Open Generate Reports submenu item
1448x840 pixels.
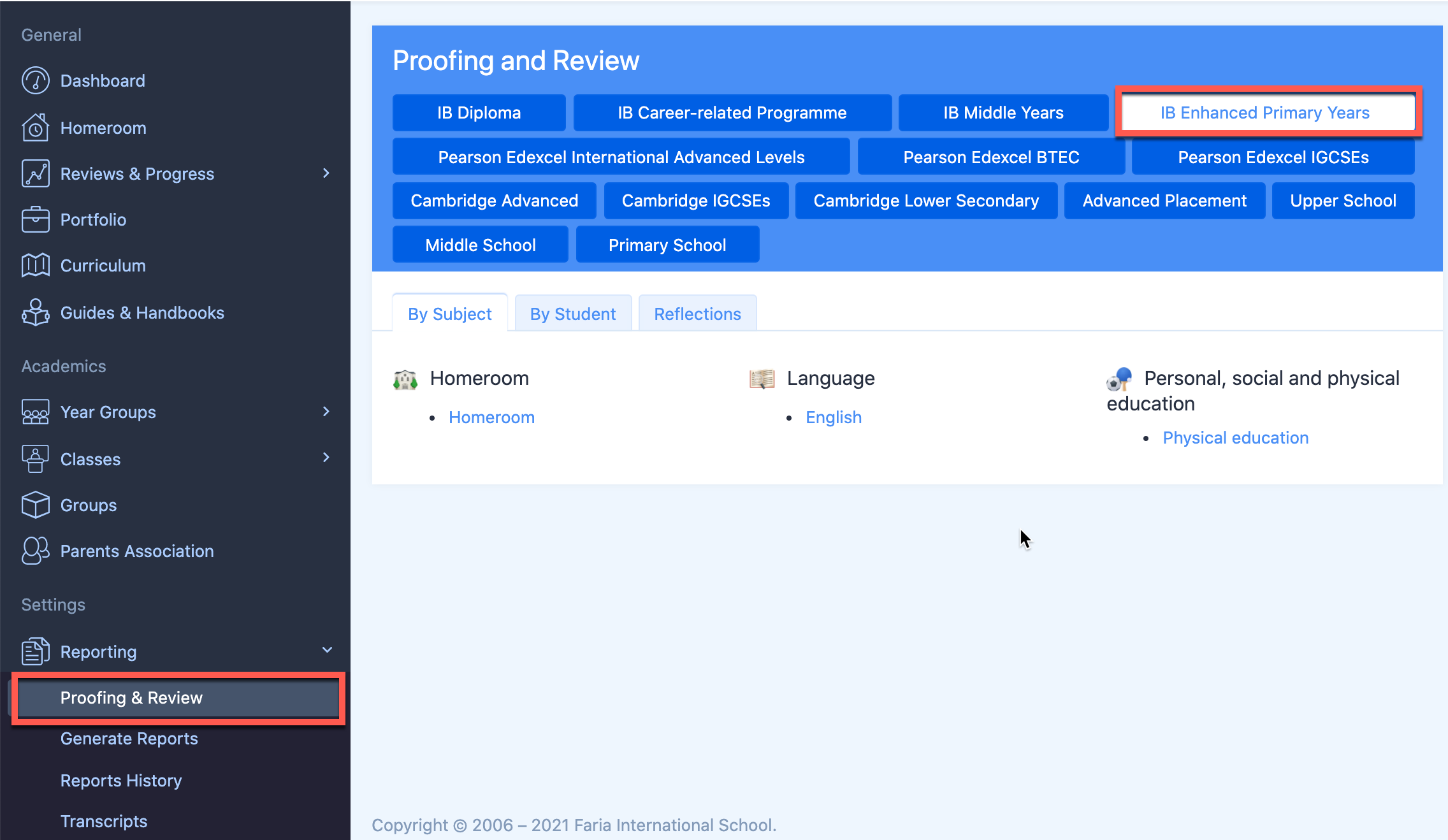[129, 739]
